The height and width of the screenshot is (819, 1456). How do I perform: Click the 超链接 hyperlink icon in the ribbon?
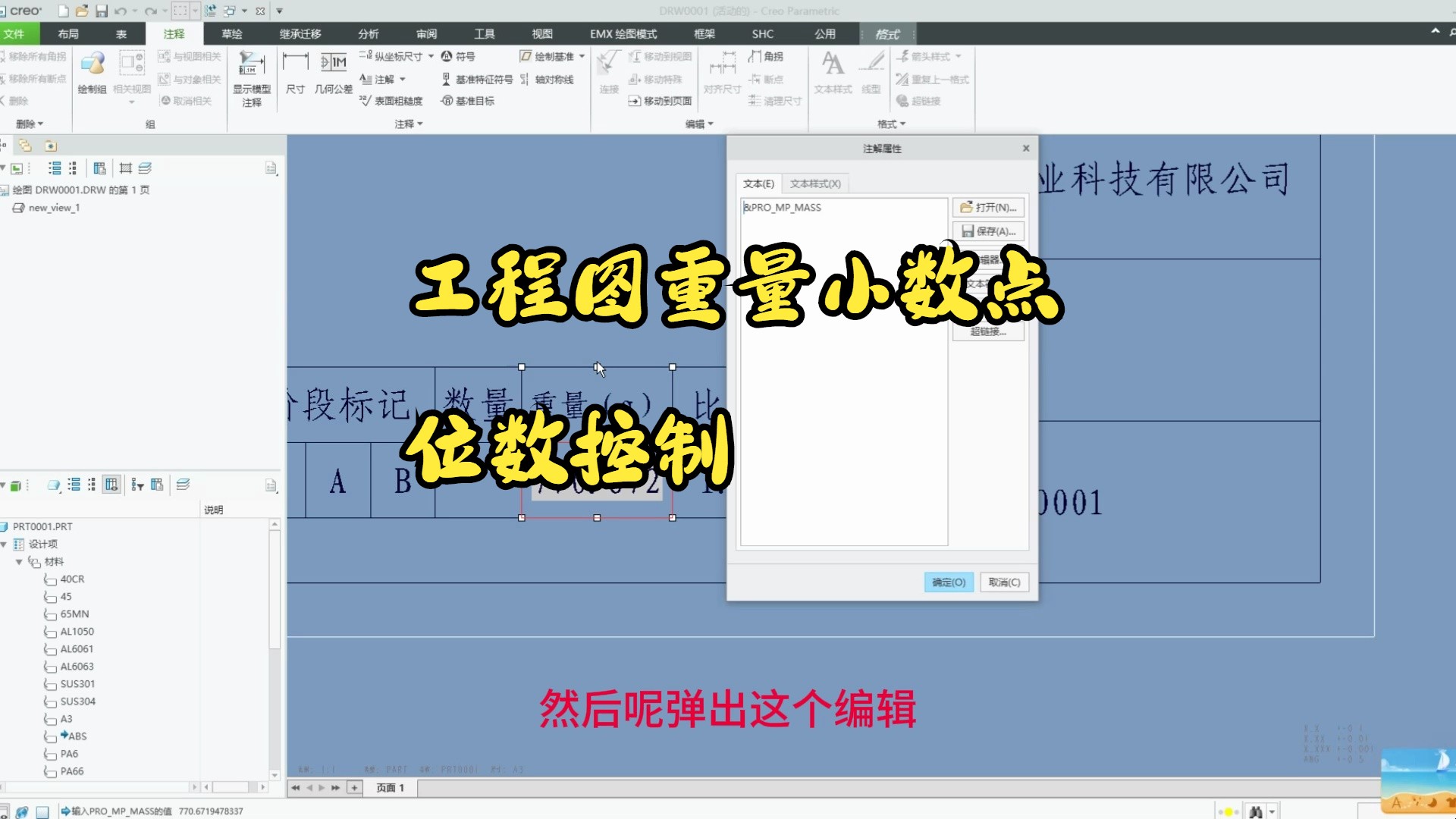tap(917, 101)
